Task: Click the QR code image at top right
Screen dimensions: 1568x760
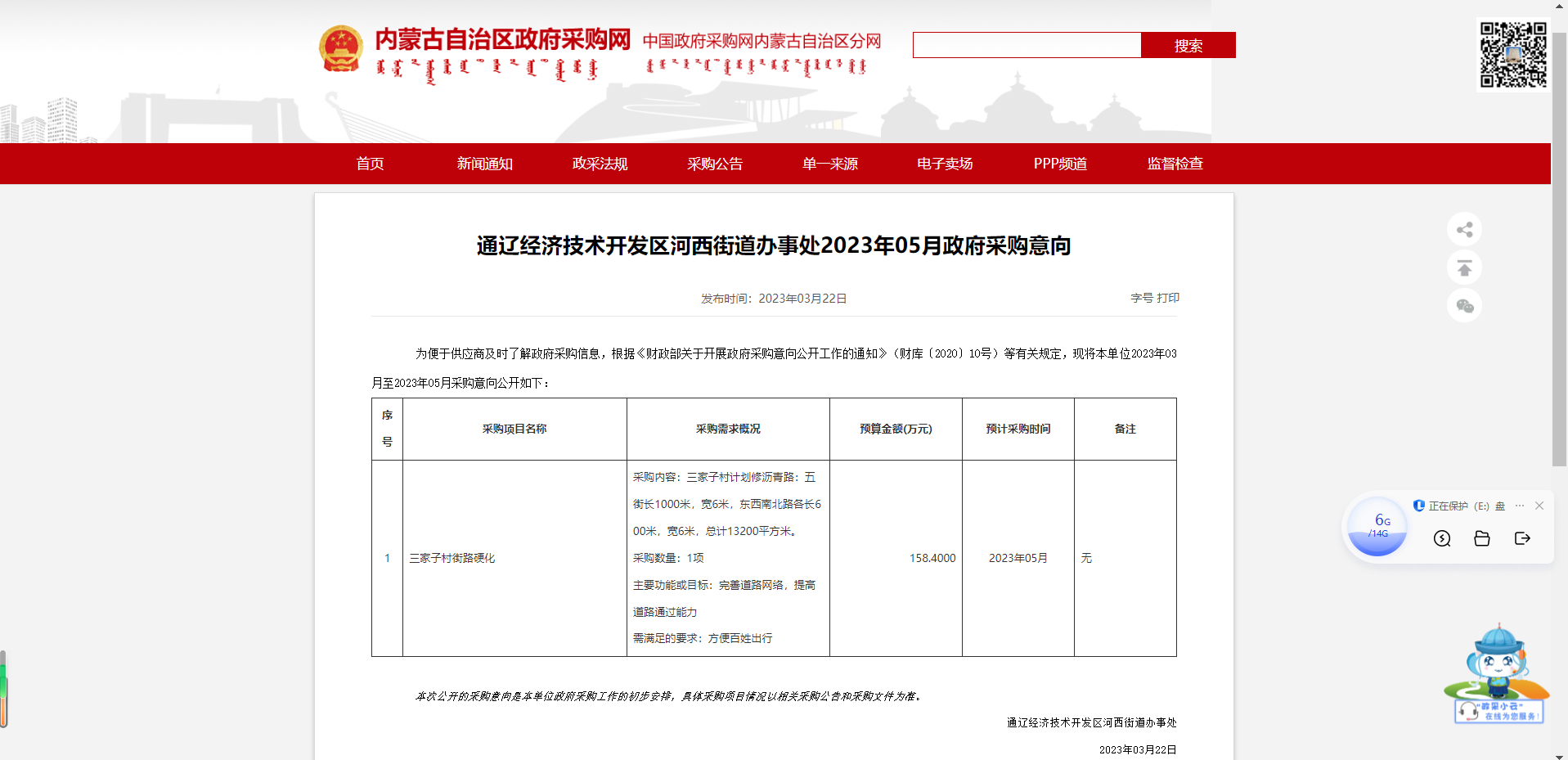Action: tap(1513, 55)
